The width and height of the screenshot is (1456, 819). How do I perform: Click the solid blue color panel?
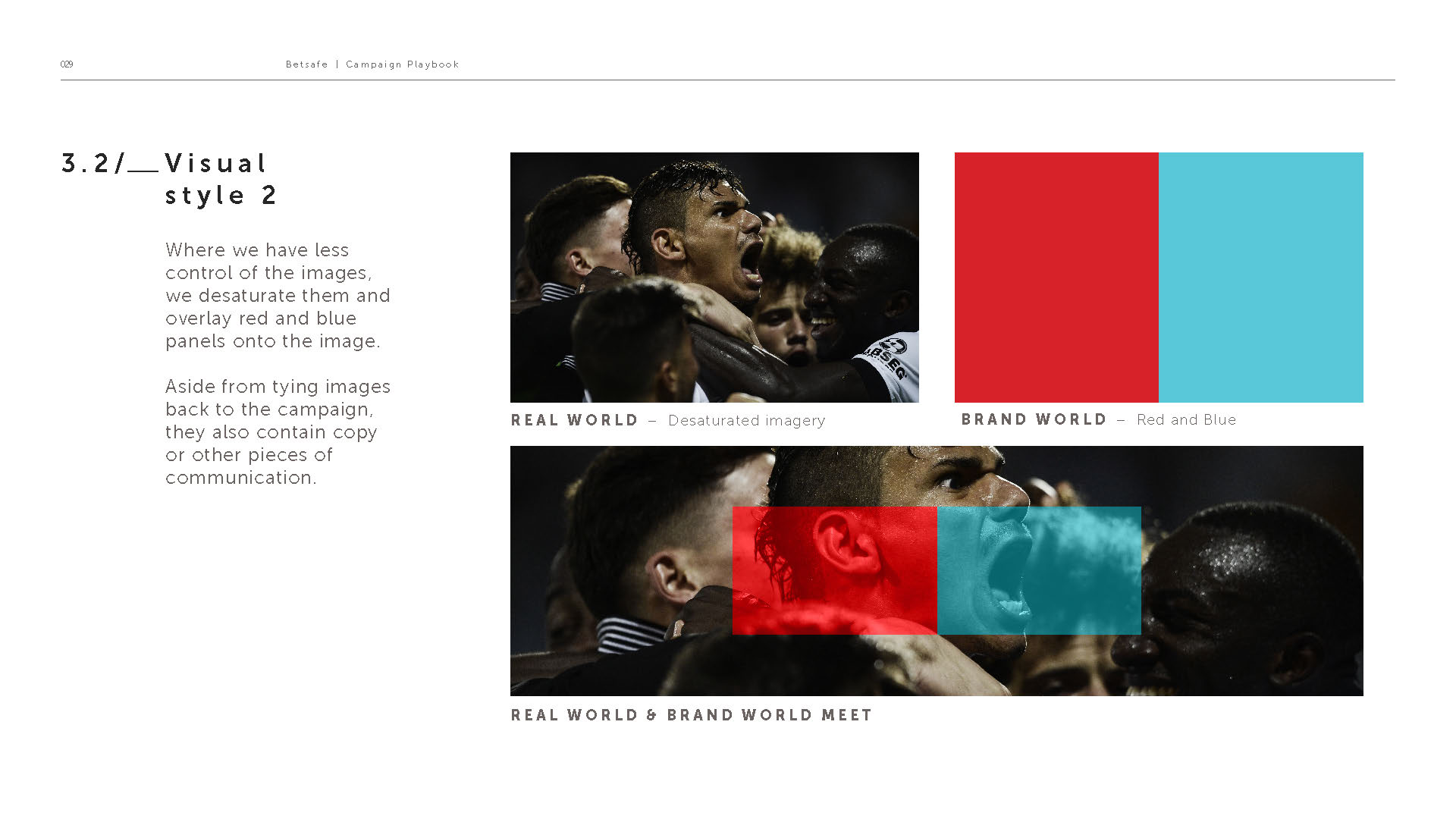(1261, 278)
